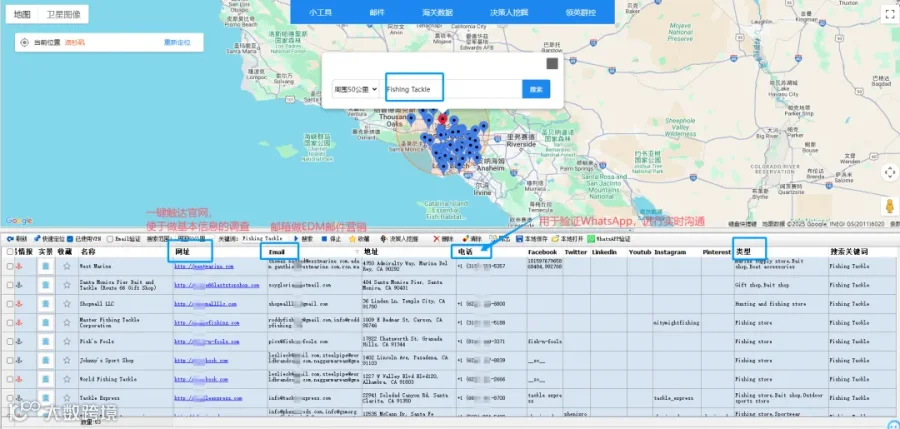Open the 周围50公里 radius dropdown in popup

click(355, 89)
